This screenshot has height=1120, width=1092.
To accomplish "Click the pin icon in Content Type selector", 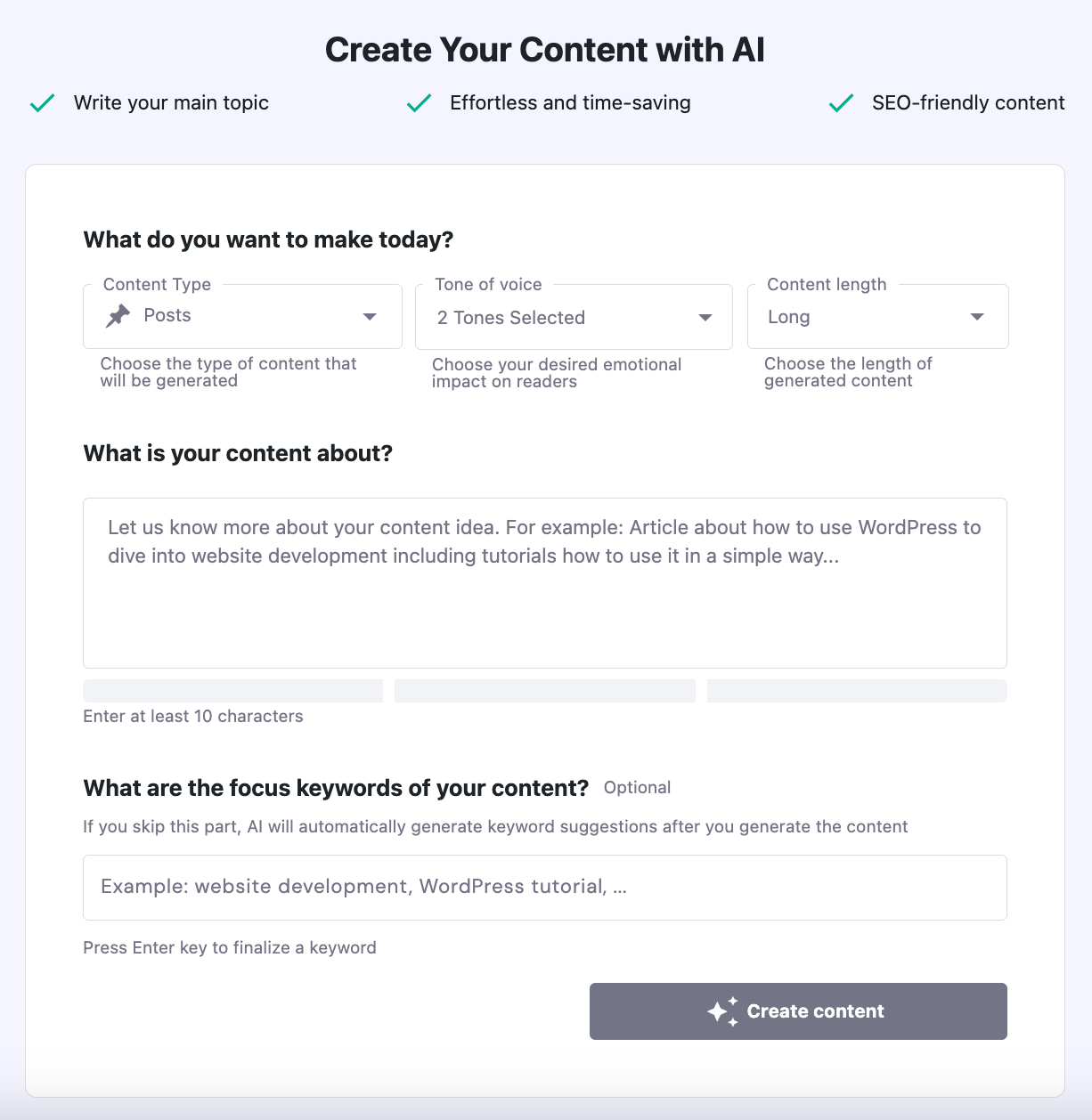I will (116, 315).
